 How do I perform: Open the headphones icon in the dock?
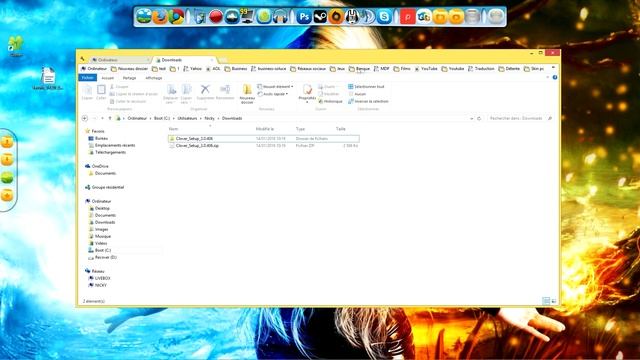coord(280,17)
